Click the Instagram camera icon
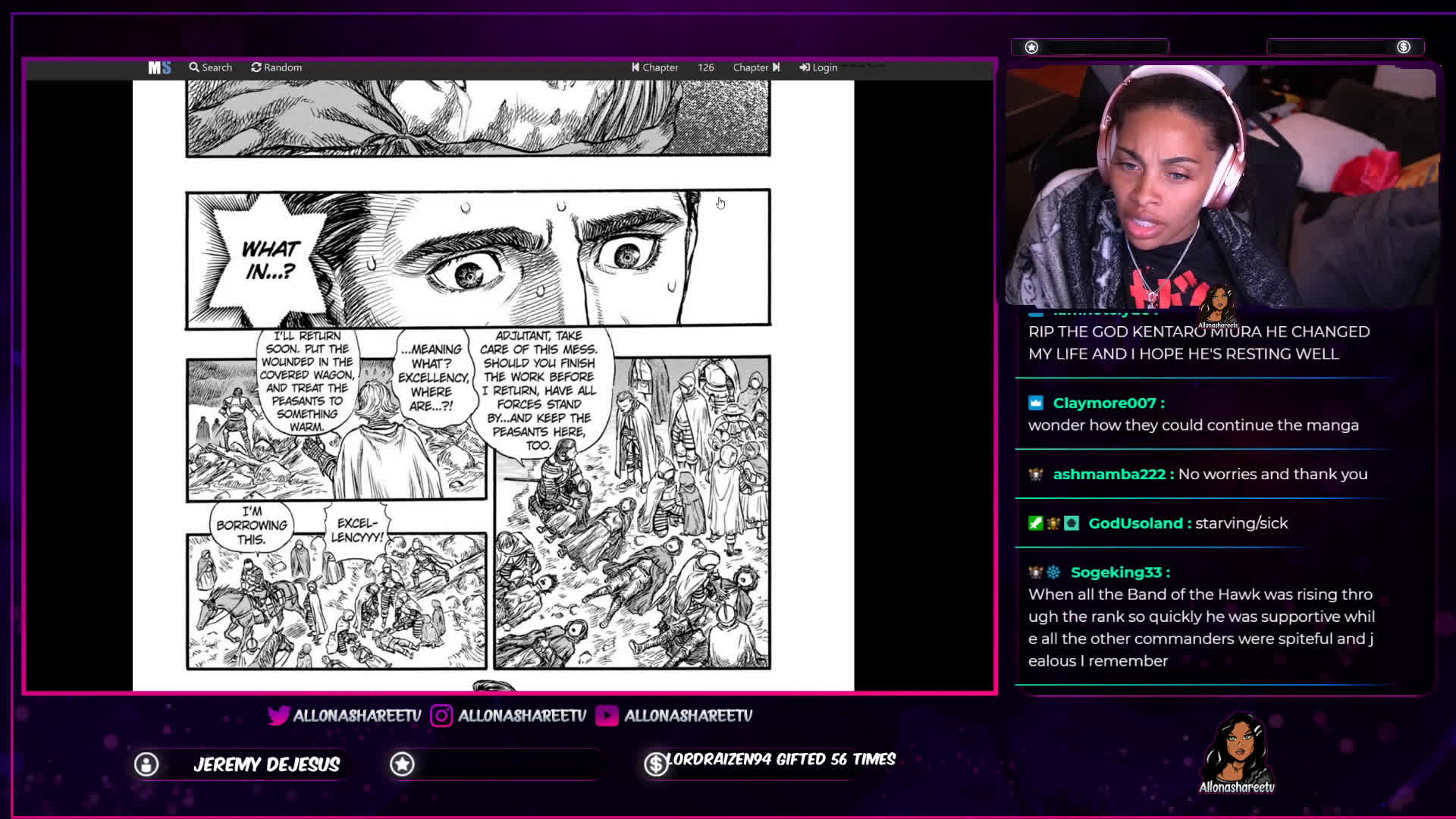 441,715
